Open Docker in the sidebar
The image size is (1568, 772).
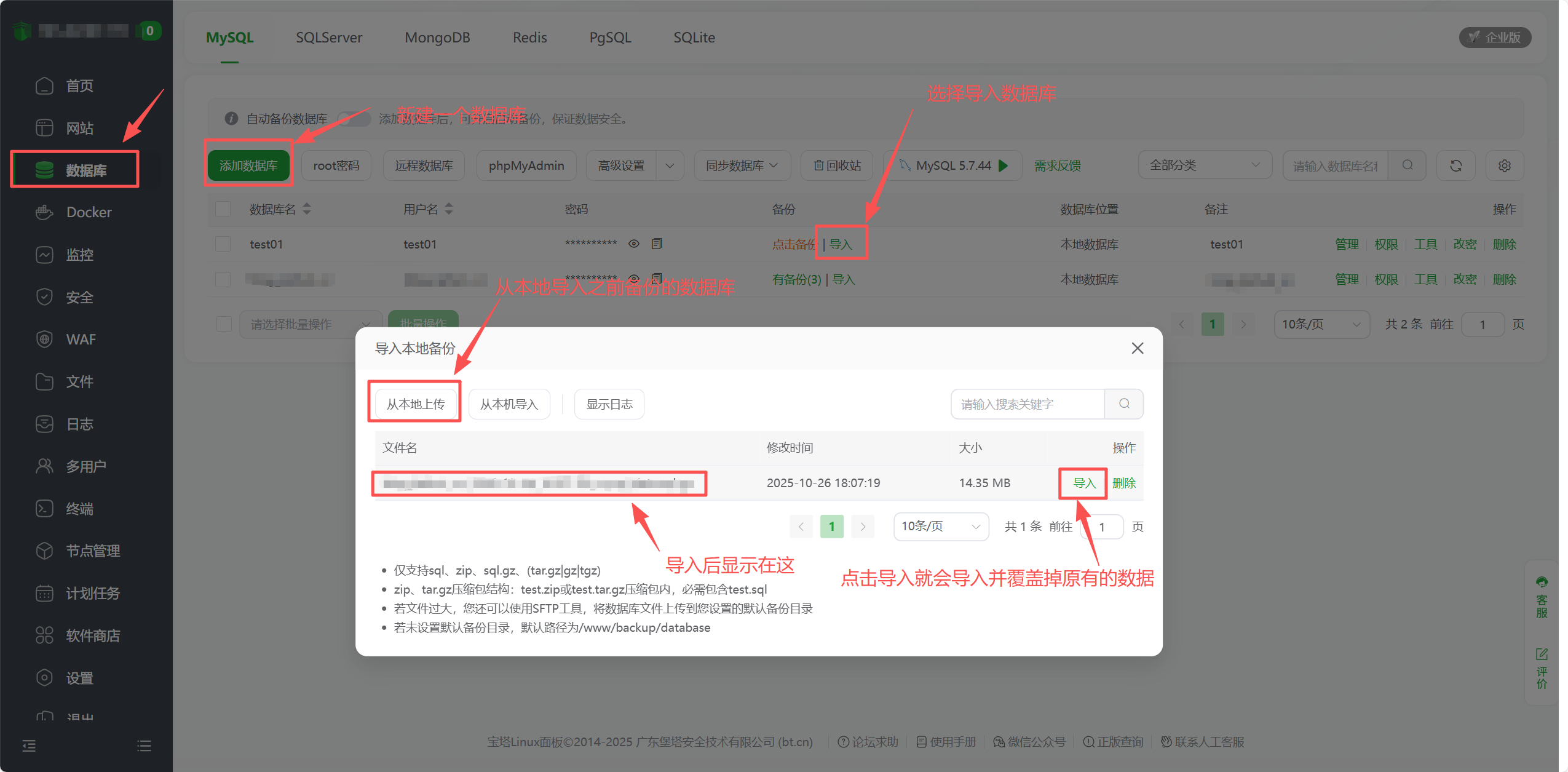pos(89,212)
